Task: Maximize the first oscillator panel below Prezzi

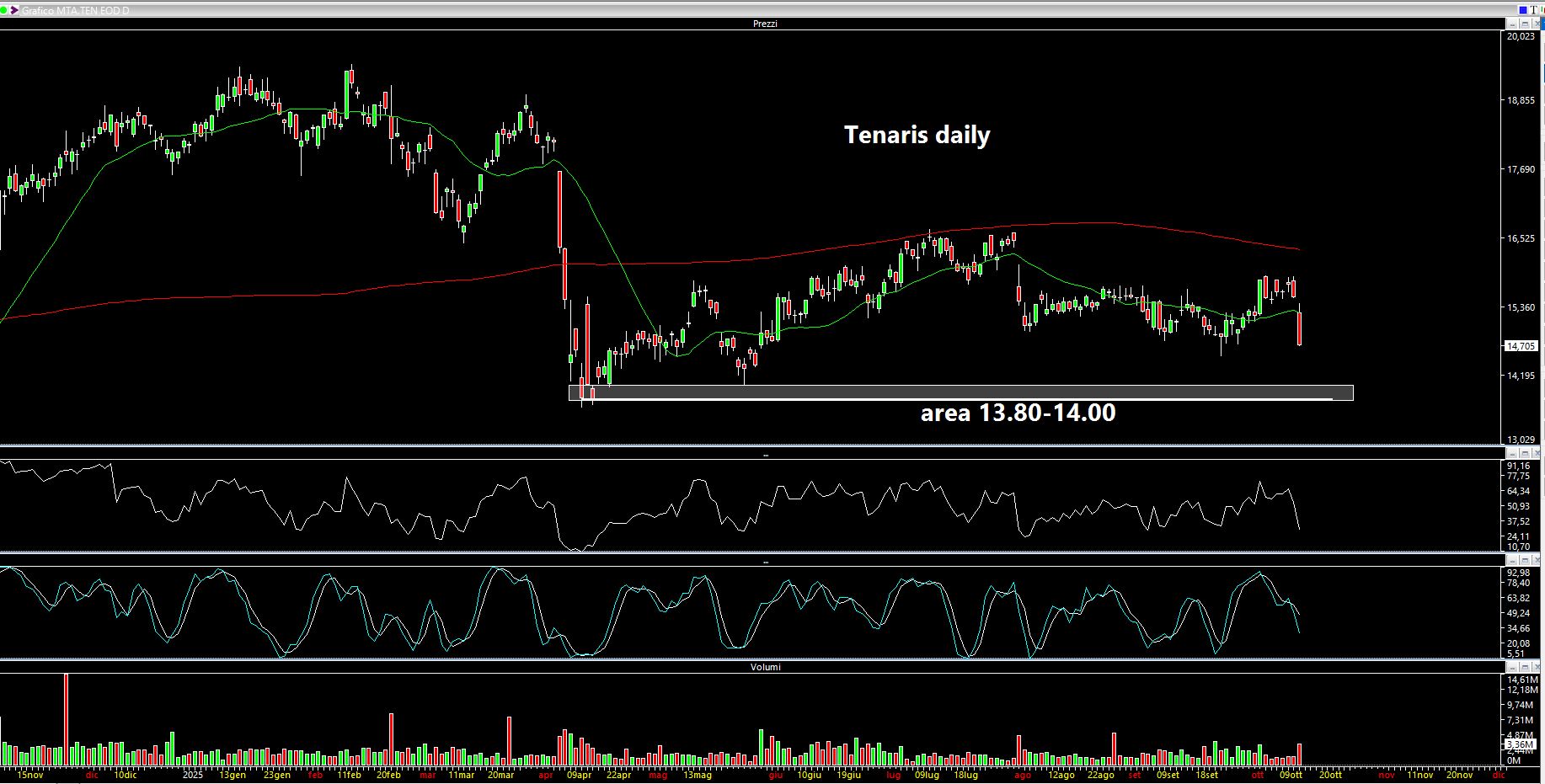Action: (x=1525, y=453)
